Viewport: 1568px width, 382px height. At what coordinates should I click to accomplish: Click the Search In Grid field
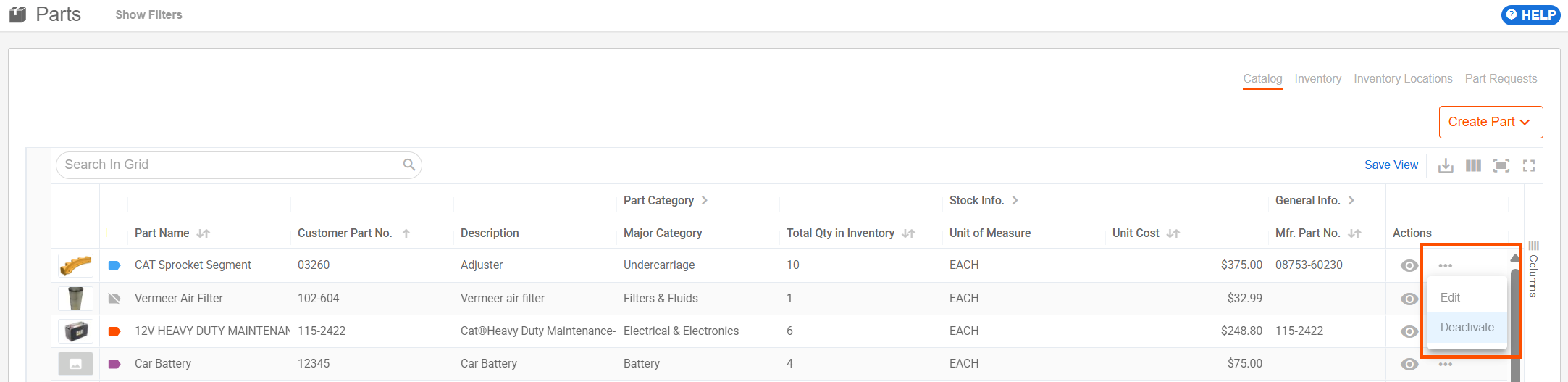239,165
